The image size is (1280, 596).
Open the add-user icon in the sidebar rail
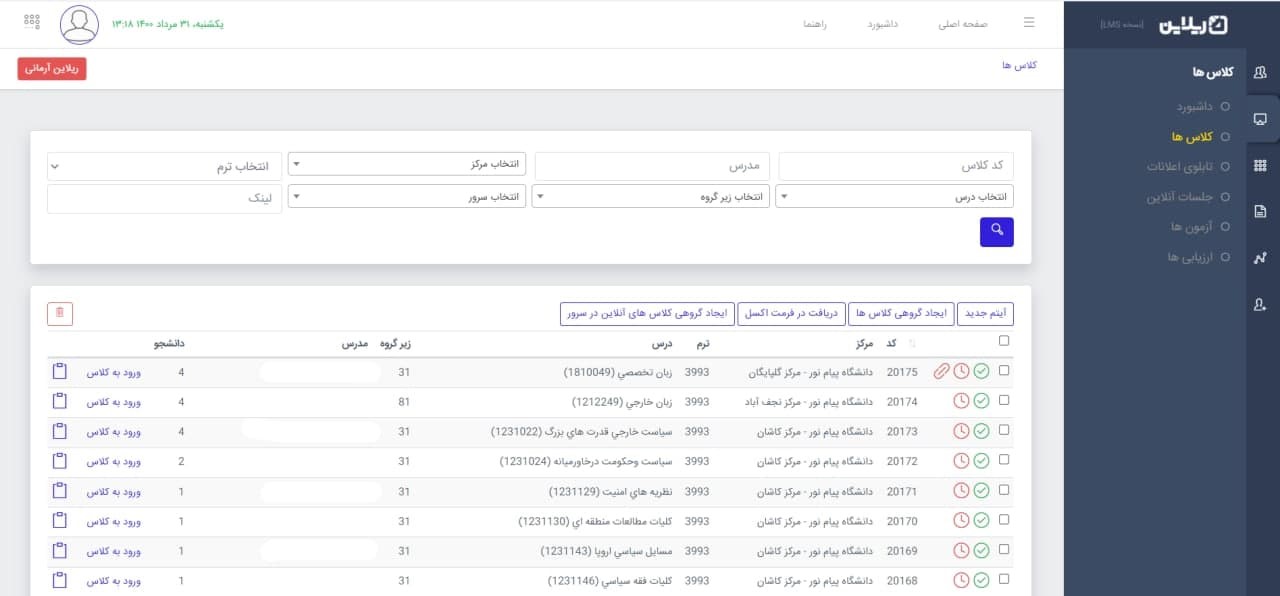tap(1260, 305)
